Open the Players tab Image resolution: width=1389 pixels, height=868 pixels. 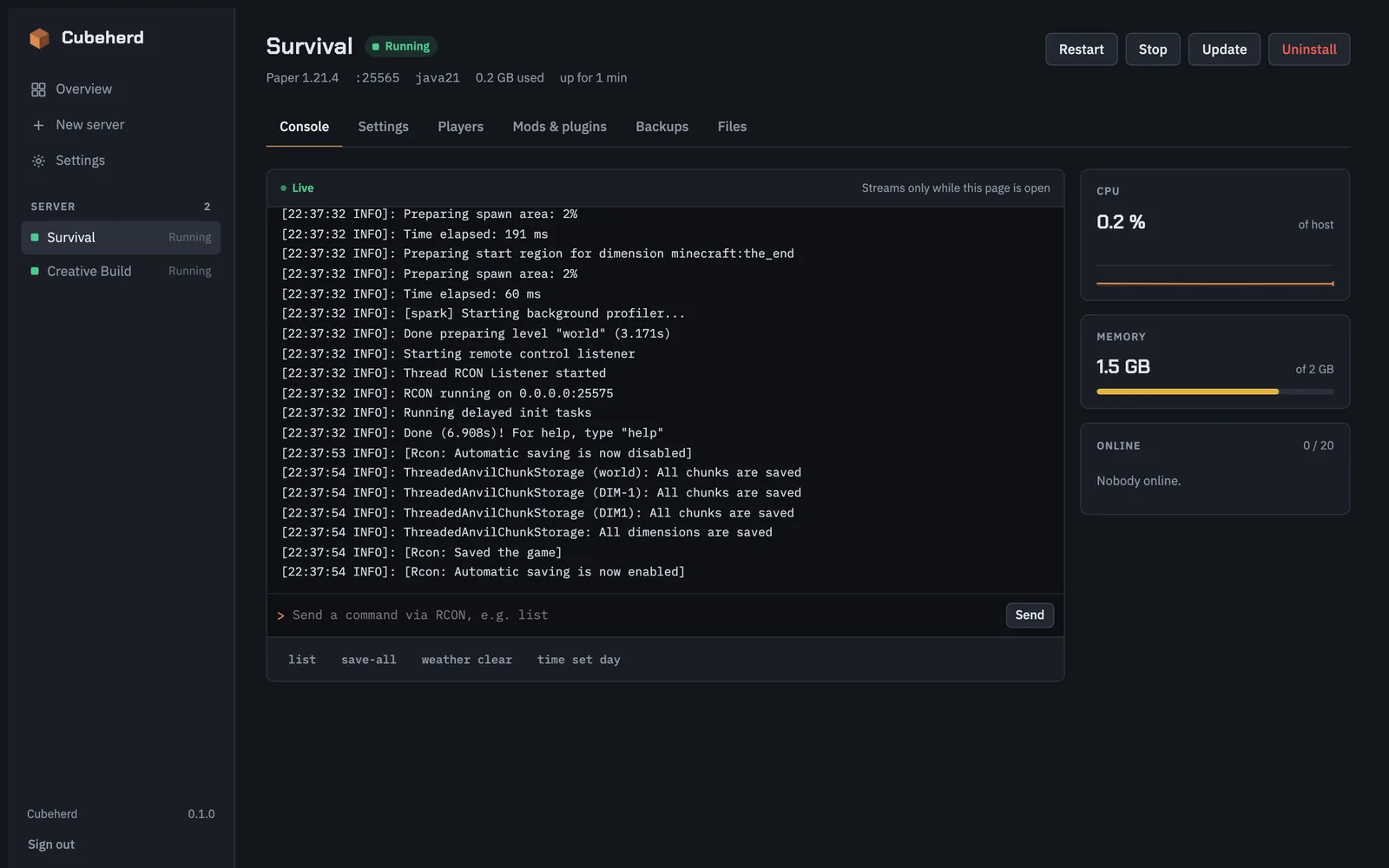(460, 127)
